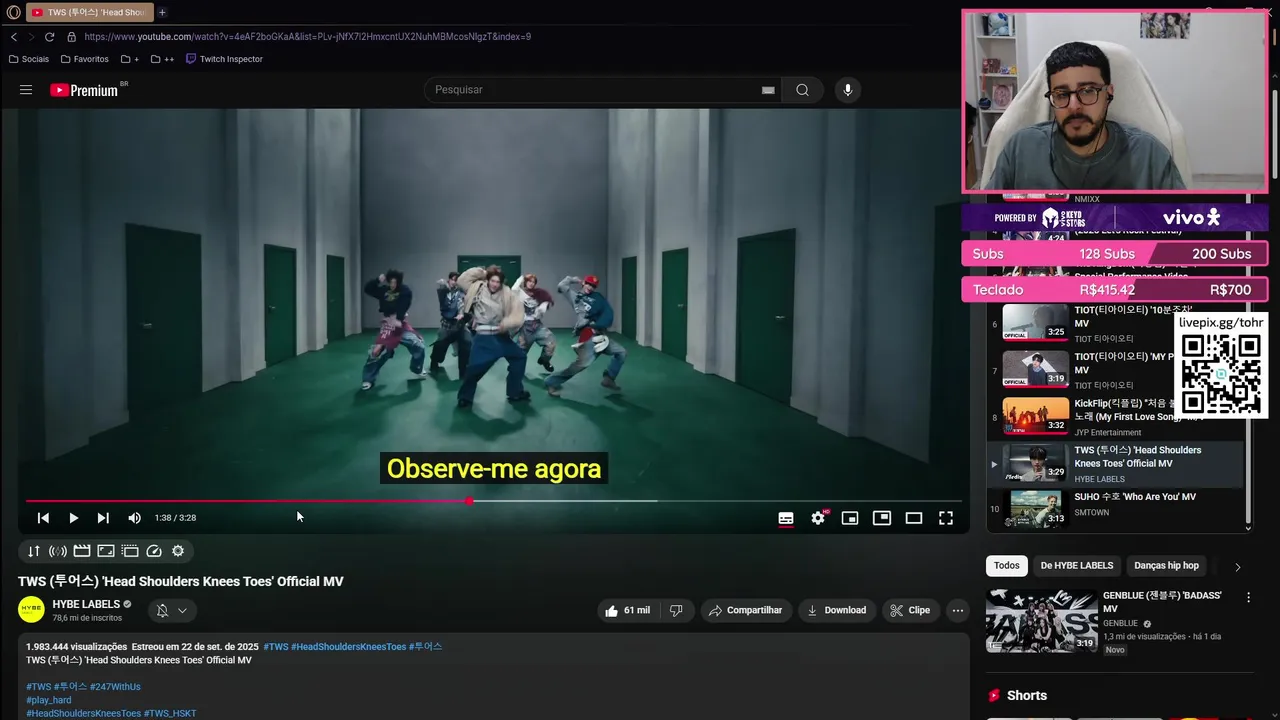Click the site lock security icon
Viewport: 1280px width, 720px height.
click(x=71, y=37)
